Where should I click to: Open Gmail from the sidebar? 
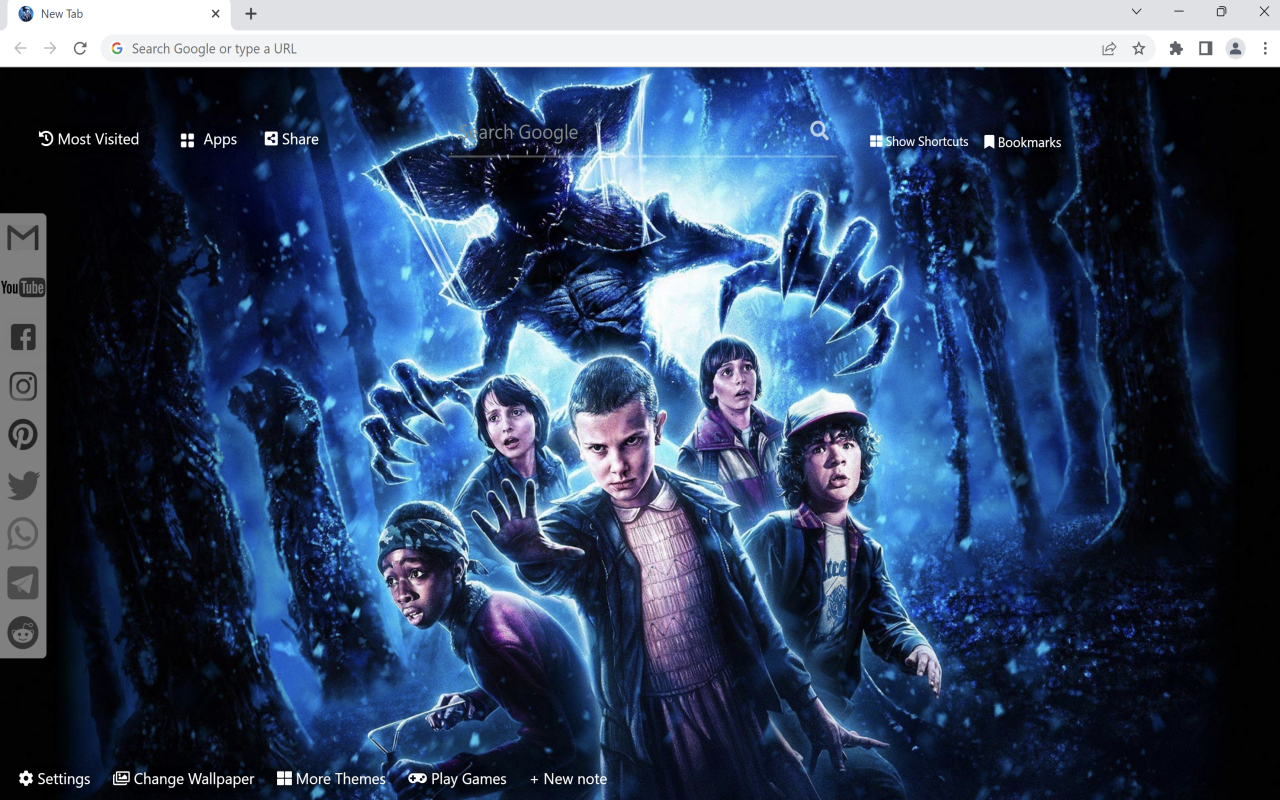point(22,238)
